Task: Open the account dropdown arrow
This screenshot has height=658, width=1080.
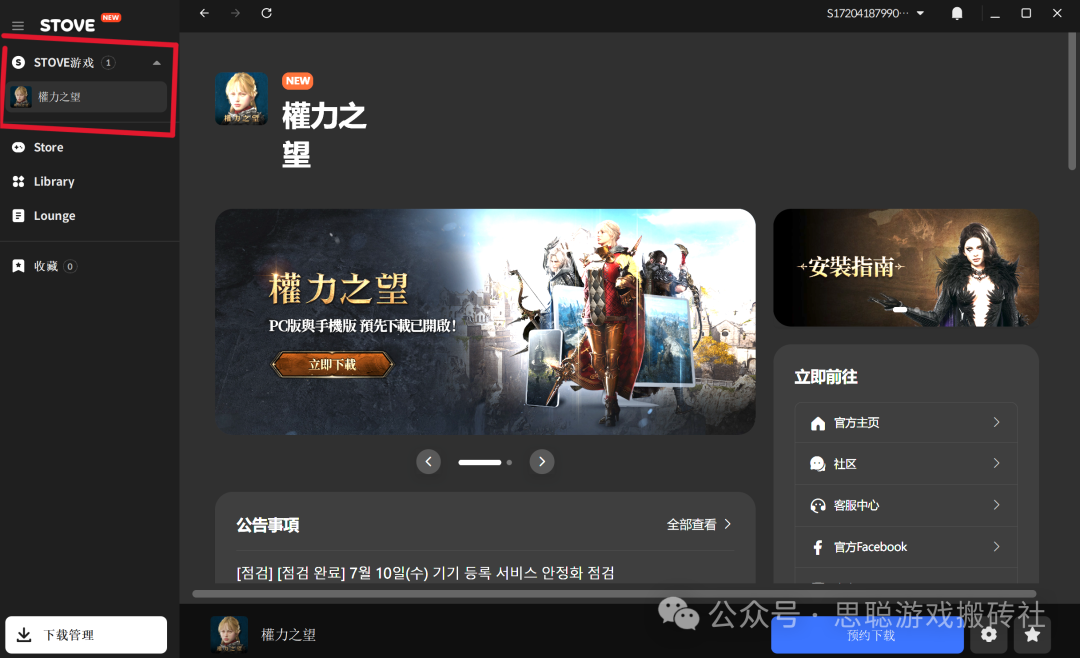Action: tap(920, 13)
